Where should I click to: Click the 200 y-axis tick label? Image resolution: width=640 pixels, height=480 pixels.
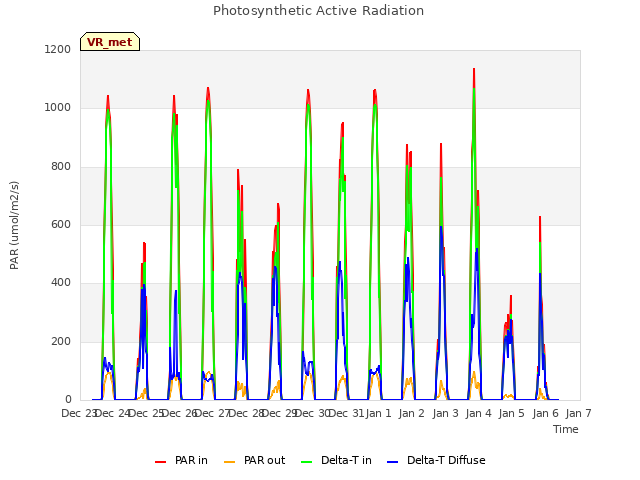tap(61, 342)
